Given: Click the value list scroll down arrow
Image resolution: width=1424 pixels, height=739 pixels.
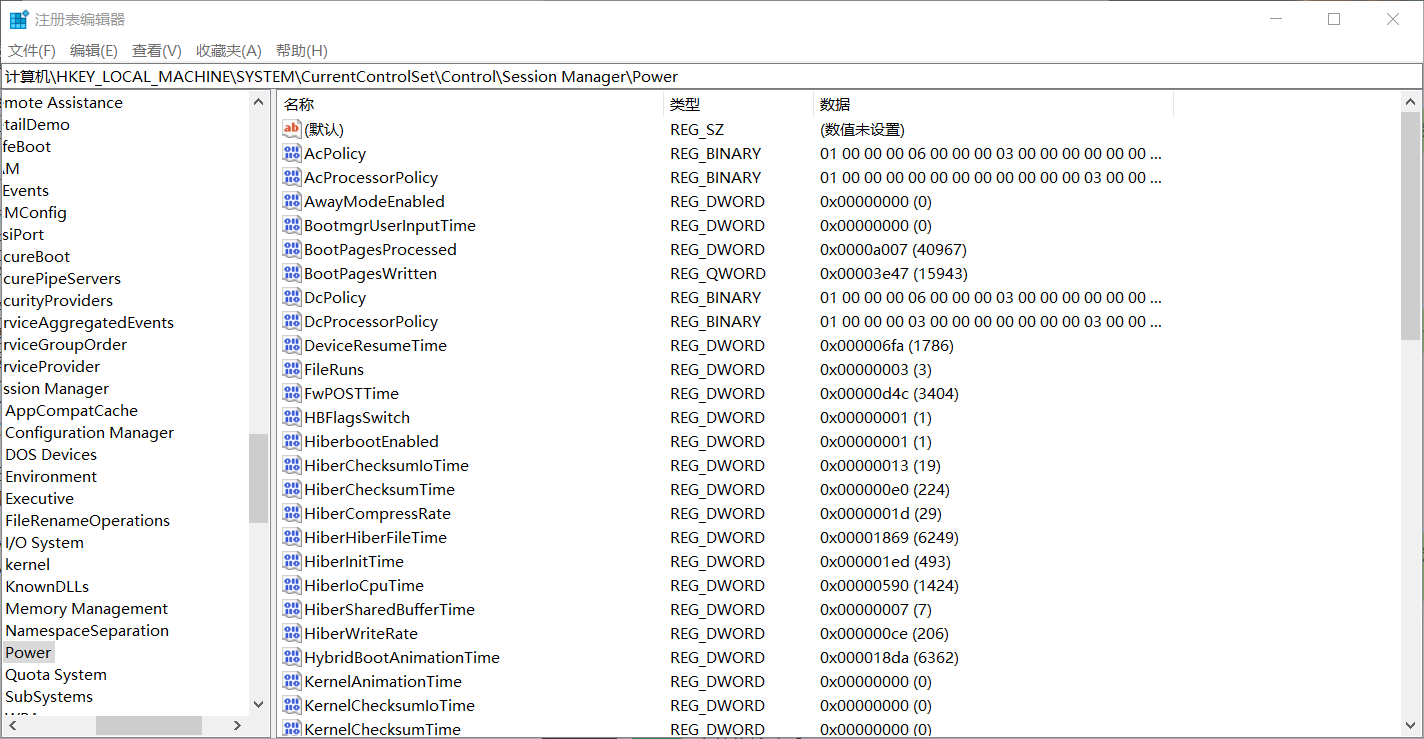Looking at the screenshot, I should click(x=1410, y=725).
